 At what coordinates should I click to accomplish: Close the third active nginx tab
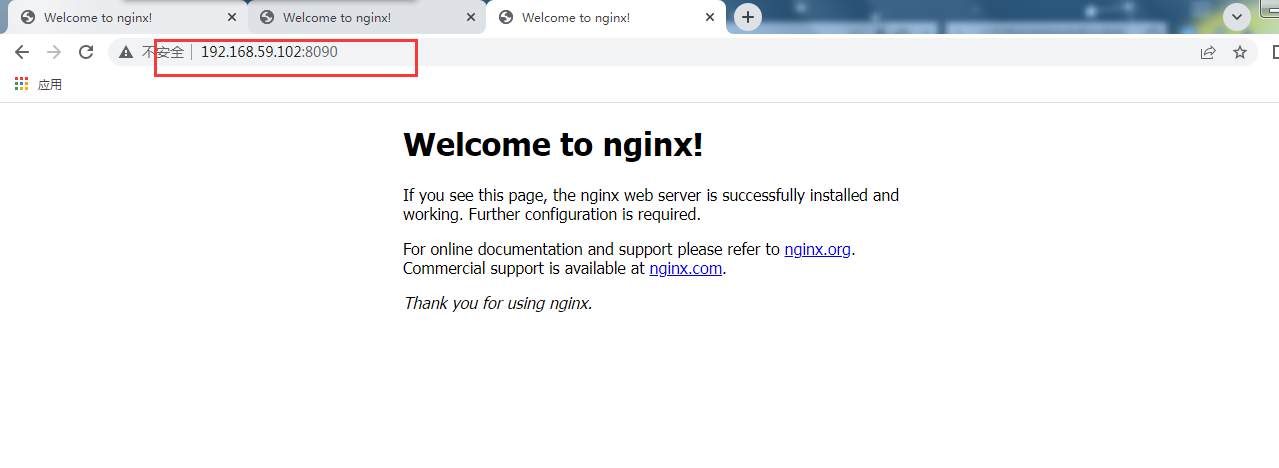click(x=710, y=18)
